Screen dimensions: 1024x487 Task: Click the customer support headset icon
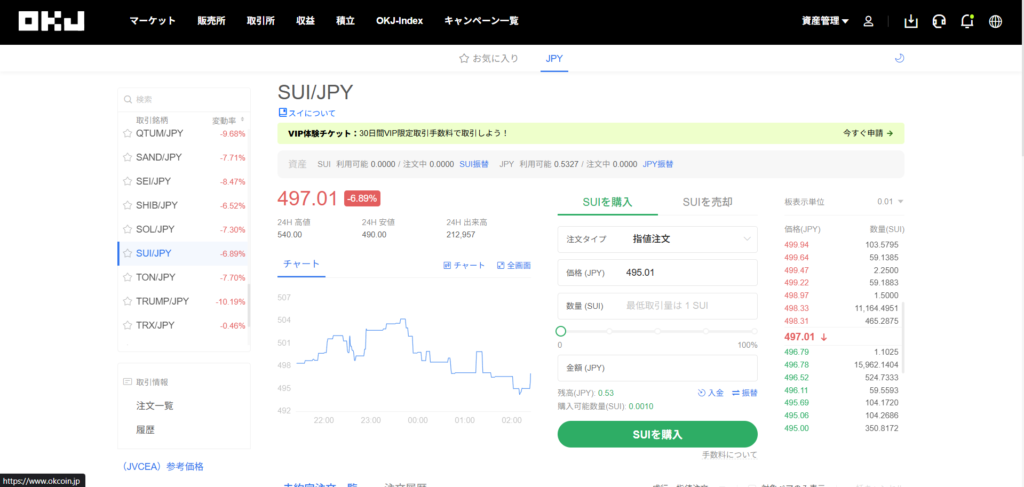[938, 21]
